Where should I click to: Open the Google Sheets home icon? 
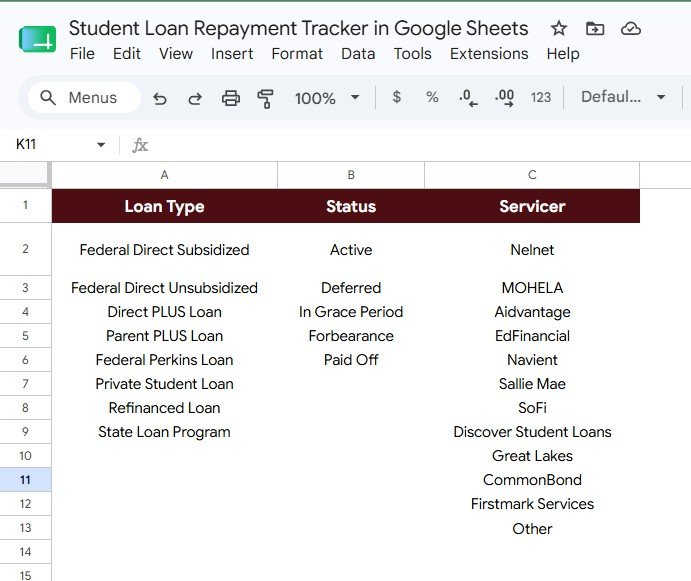[37, 39]
